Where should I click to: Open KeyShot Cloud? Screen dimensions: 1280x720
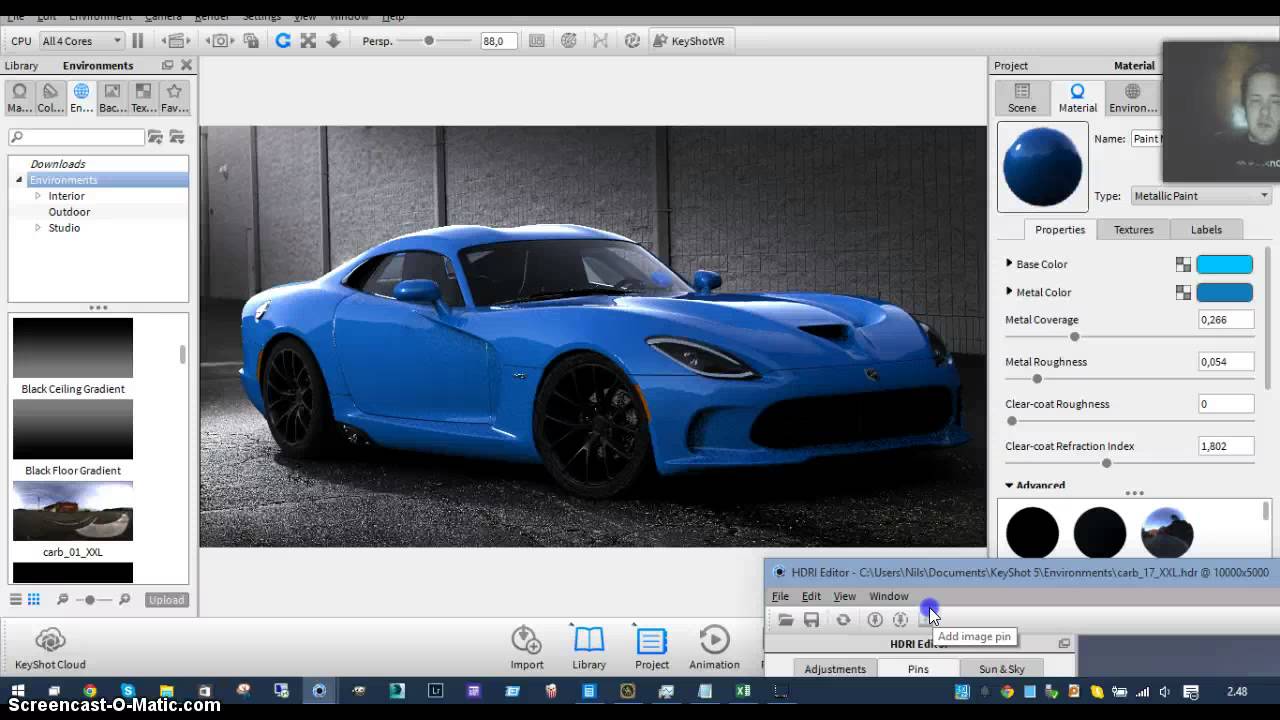[50, 648]
